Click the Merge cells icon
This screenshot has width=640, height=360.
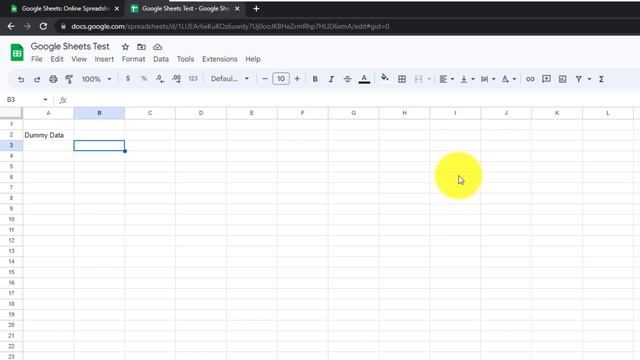tap(418, 79)
